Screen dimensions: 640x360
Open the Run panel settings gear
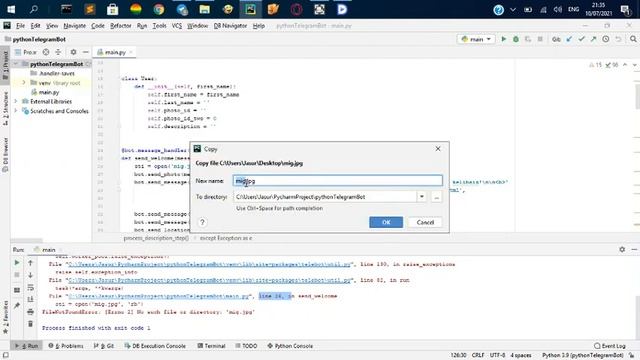(622, 249)
